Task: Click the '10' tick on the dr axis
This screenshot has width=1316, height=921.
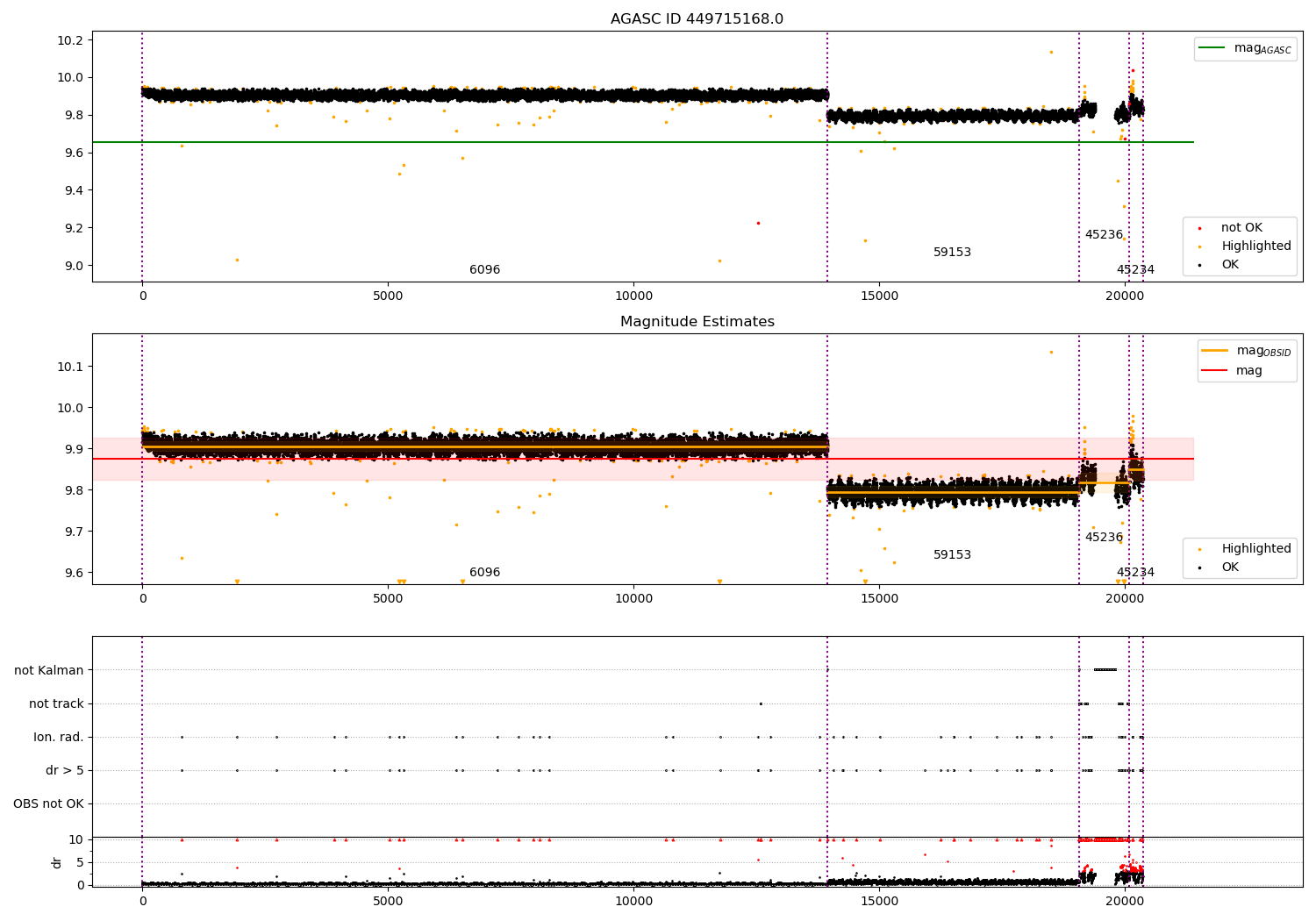Action: (x=76, y=839)
